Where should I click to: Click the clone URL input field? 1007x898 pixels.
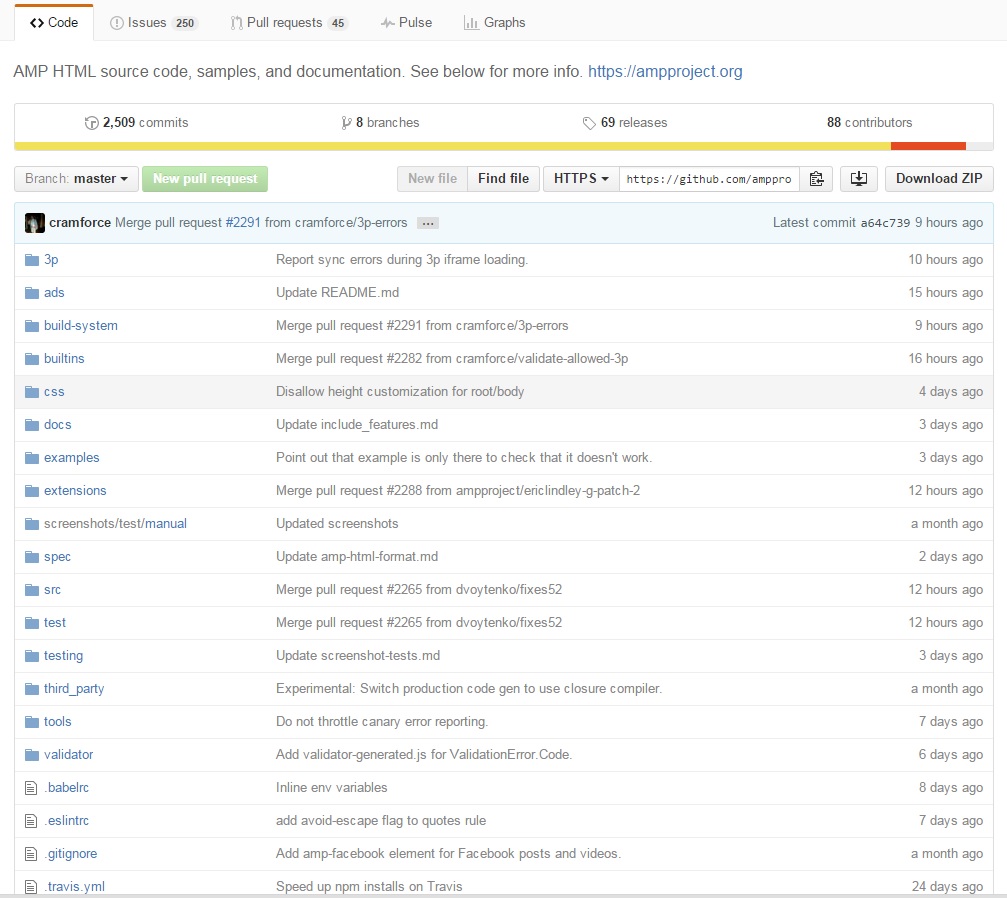(710, 179)
